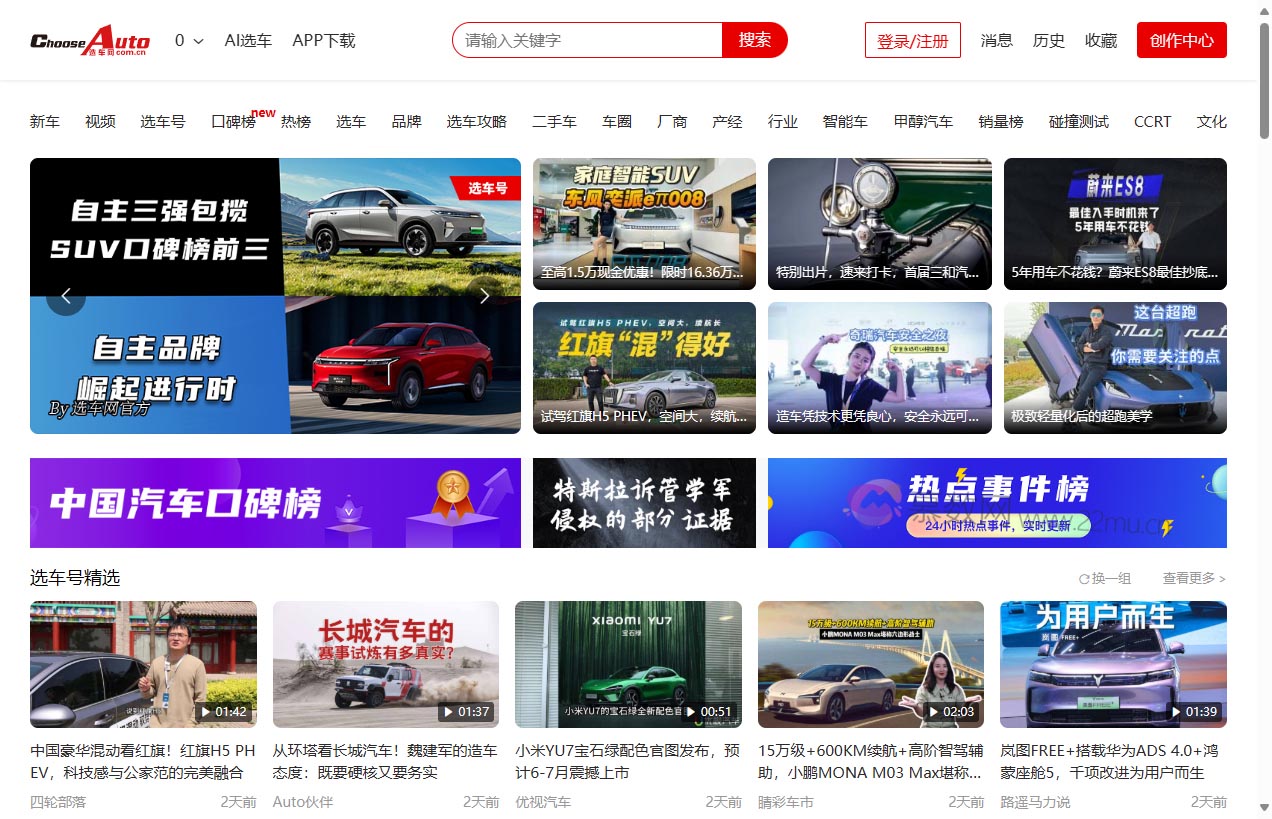The image size is (1272, 819).
Task: Click the refresh icon beside 换一组
Action: (1086, 577)
